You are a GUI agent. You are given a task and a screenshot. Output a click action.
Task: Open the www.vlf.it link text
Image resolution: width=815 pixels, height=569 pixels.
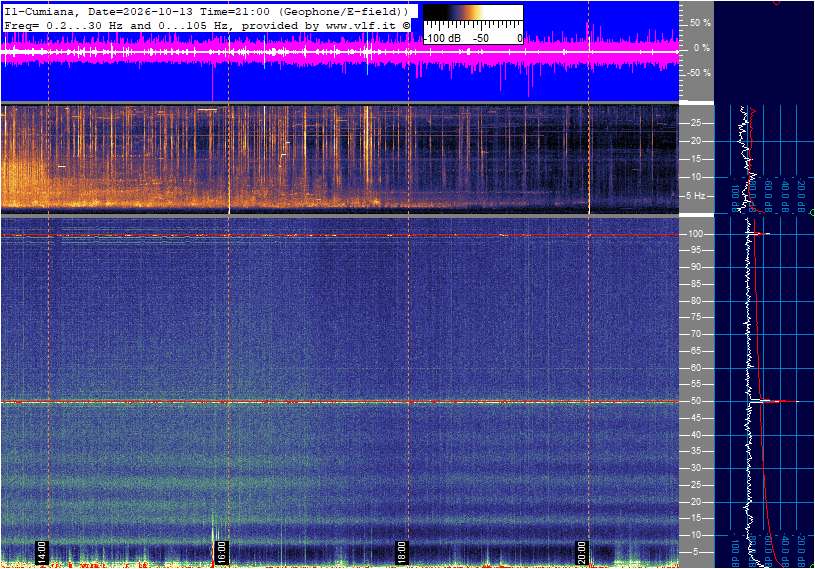tap(360, 25)
